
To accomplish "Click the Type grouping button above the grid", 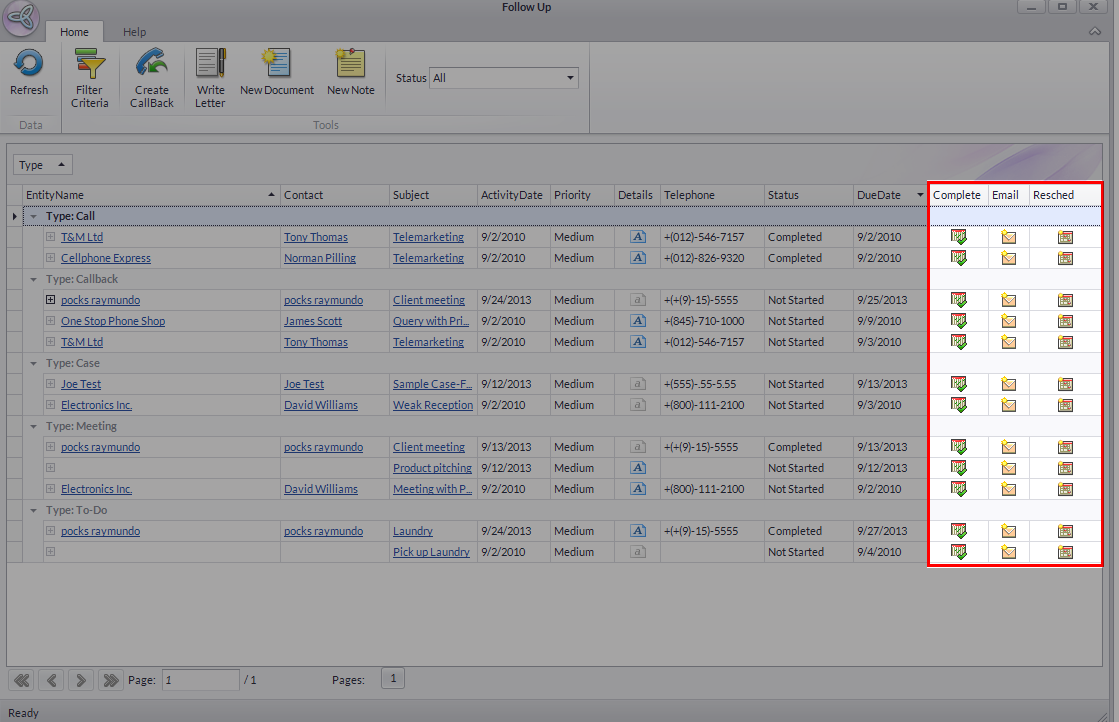I will tap(42, 165).
